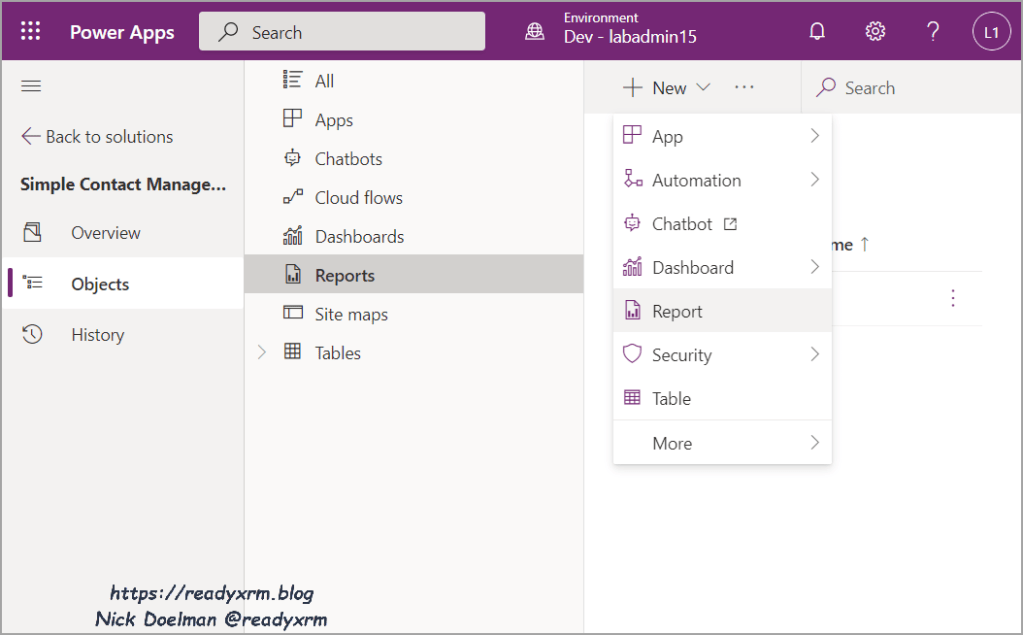Expand the App submenu
This screenshot has width=1023, height=635.
point(814,136)
